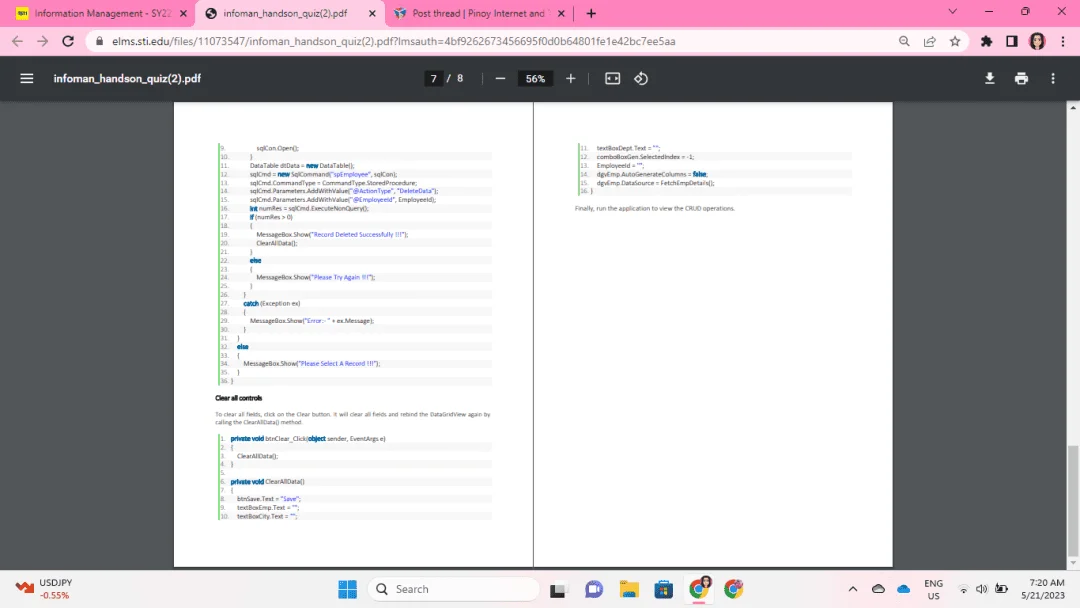
Task: Close the infoman_handson_quiz(2).pdf tab
Action: 372,13
